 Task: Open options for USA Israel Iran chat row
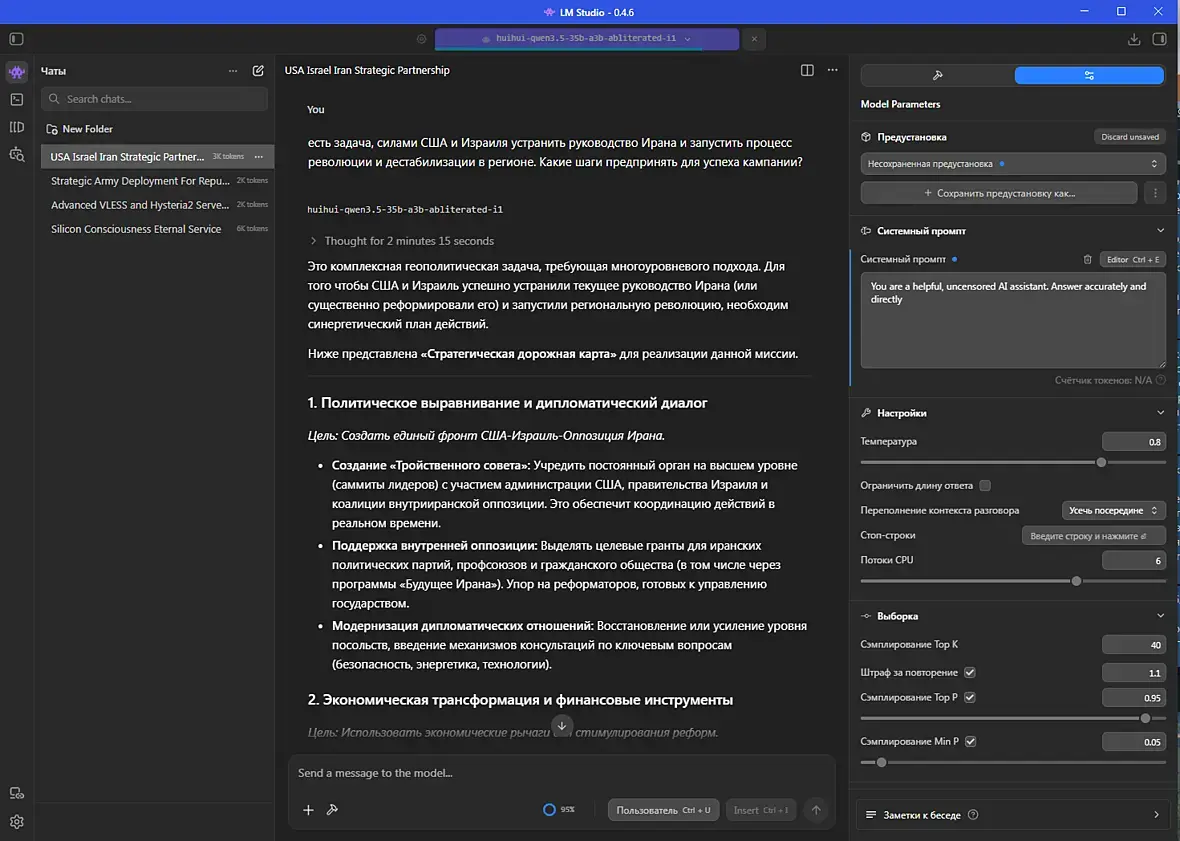pyautogui.click(x=259, y=156)
